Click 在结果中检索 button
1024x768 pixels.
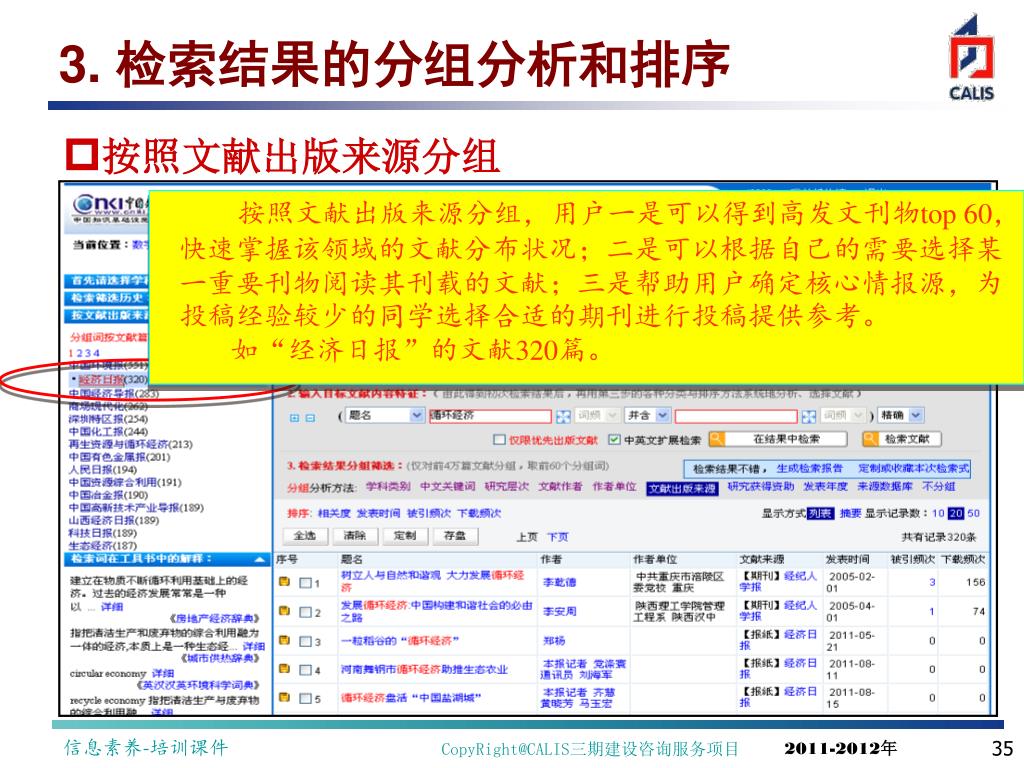[778, 439]
